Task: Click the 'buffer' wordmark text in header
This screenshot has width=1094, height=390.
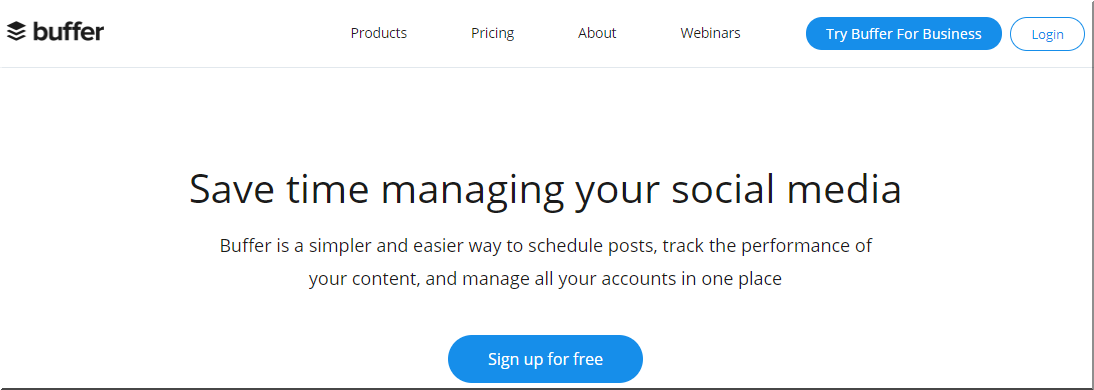Action: click(68, 31)
